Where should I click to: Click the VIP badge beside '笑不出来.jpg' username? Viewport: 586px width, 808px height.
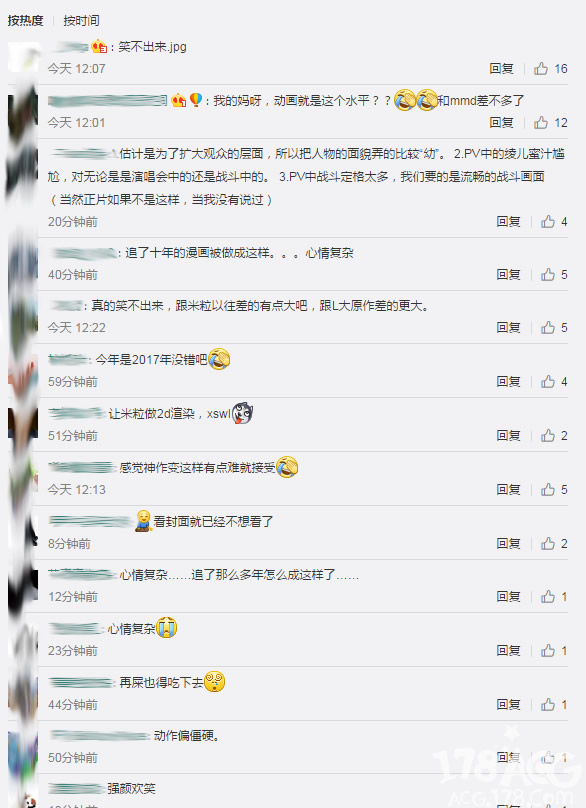click(99, 47)
